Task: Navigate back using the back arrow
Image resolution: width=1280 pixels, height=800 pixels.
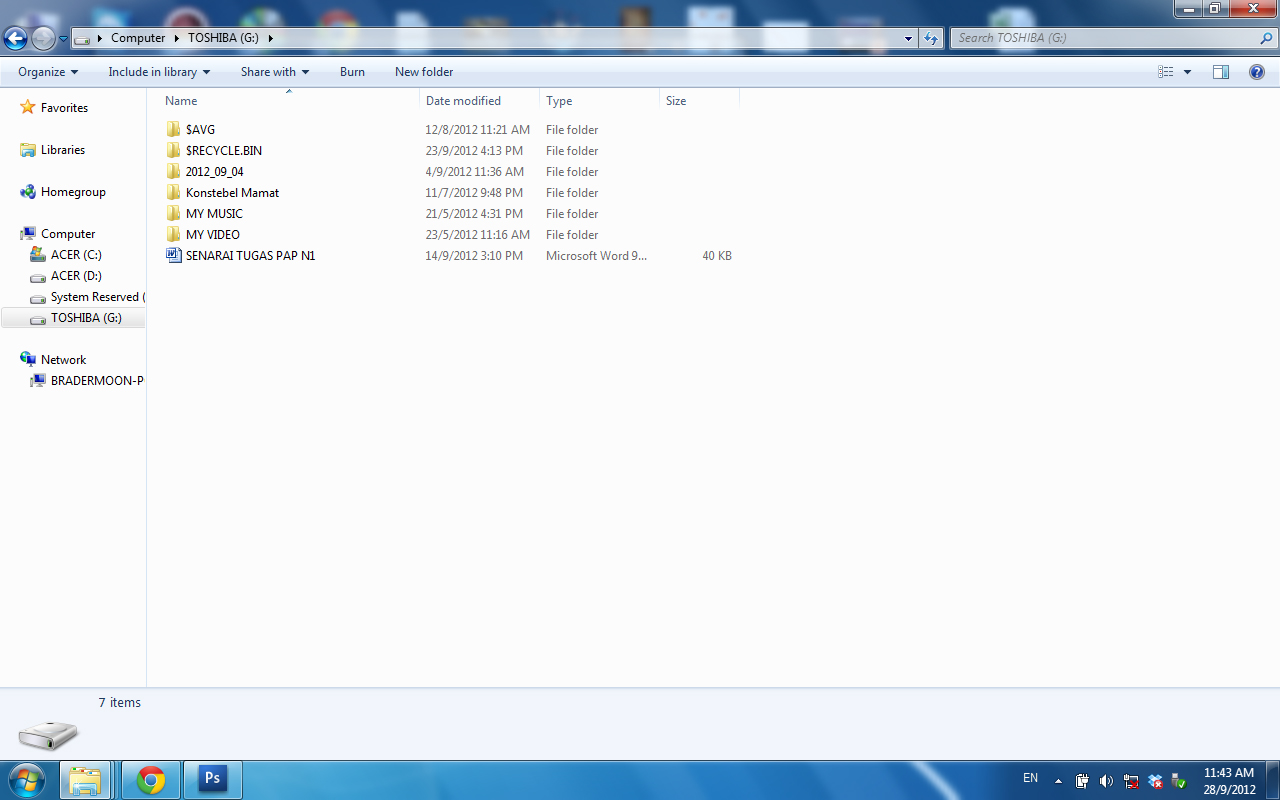Action: tap(15, 37)
